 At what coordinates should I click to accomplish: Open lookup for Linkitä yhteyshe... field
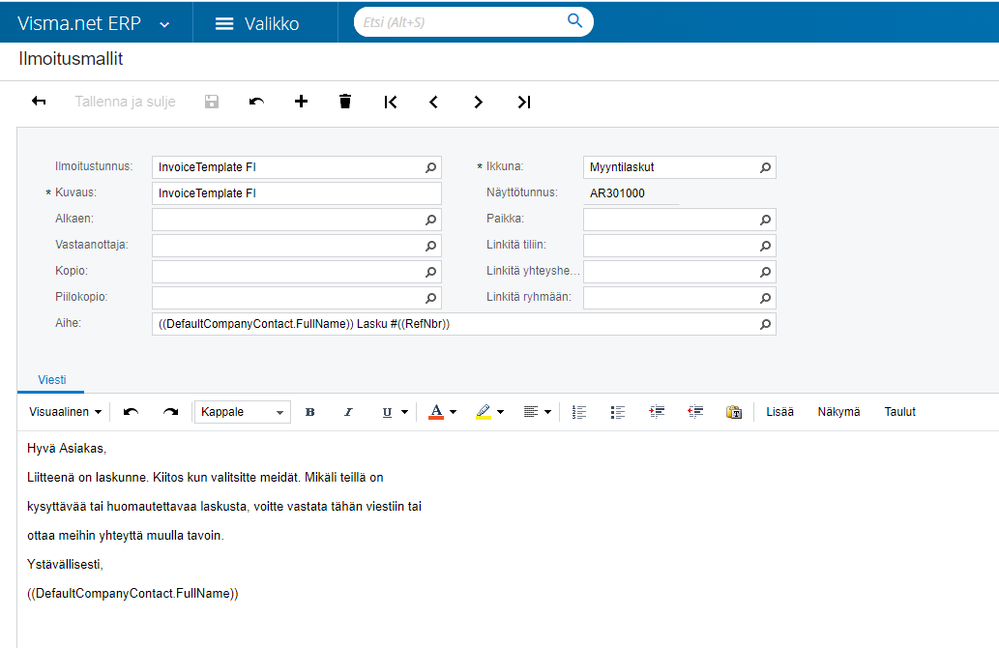[x=766, y=272]
